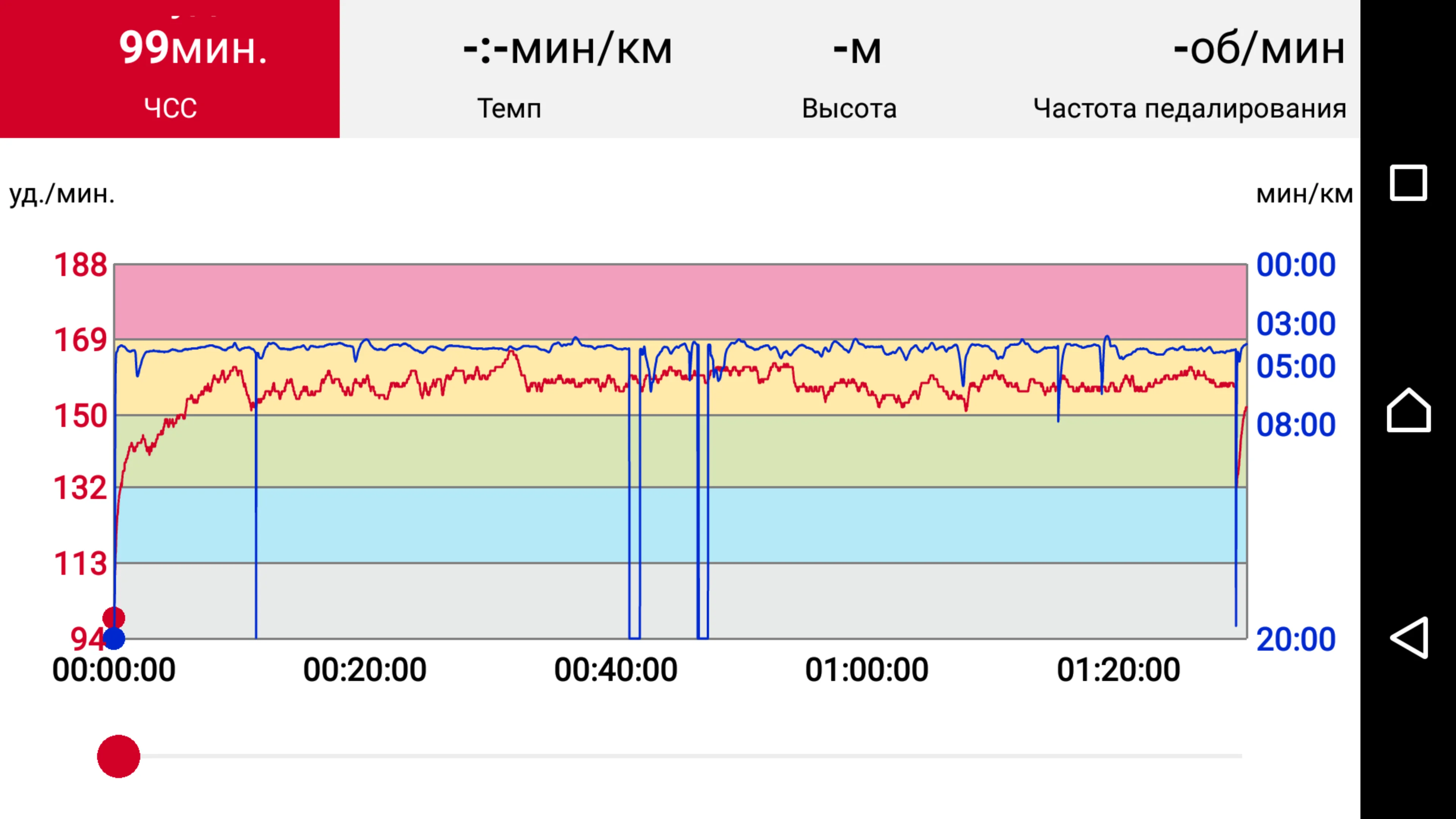The width and height of the screenshot is (1456, 819).
Task: Select the ЧСС heart rate tab
Action: (169, 107)
